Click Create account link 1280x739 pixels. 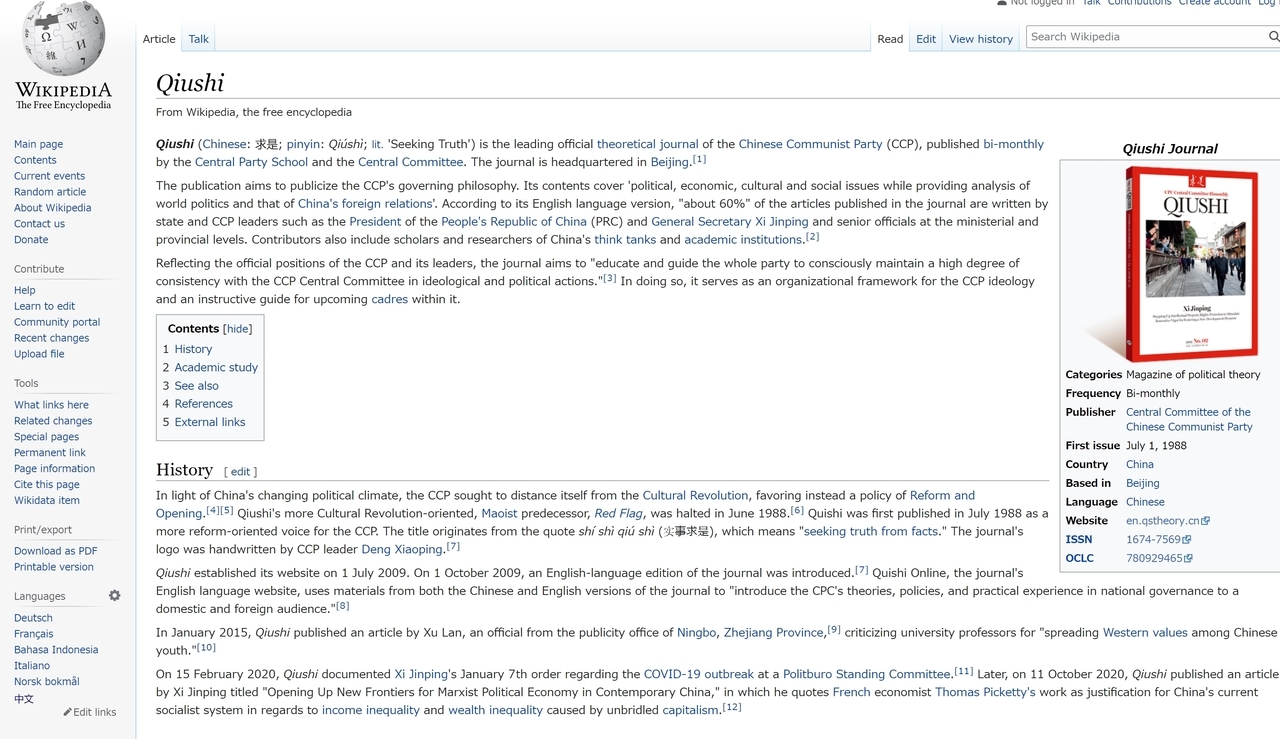click(1215, 3)
